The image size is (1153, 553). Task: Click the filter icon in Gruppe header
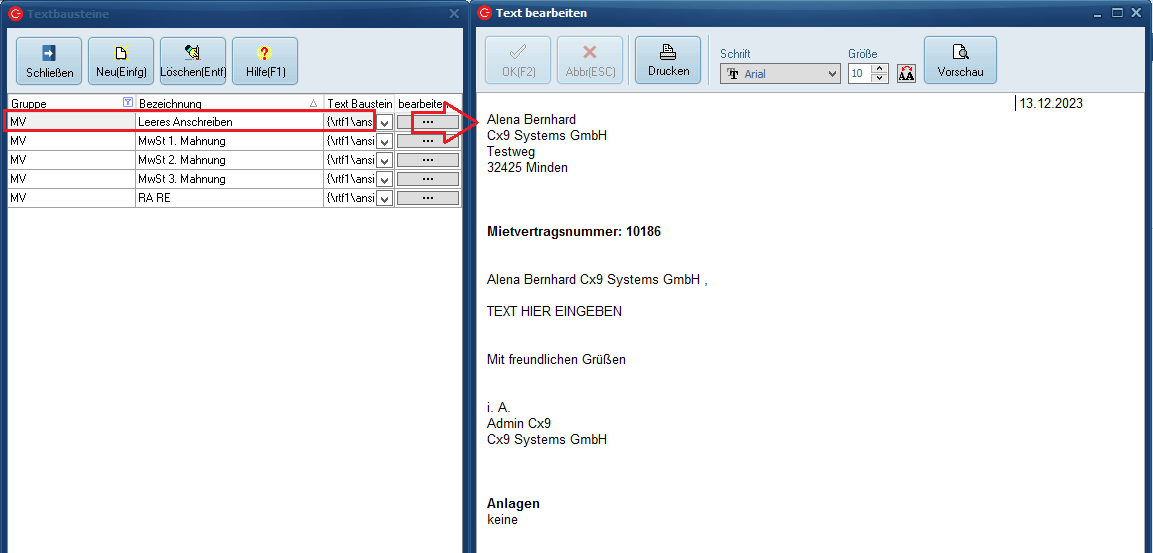point(127,103)
